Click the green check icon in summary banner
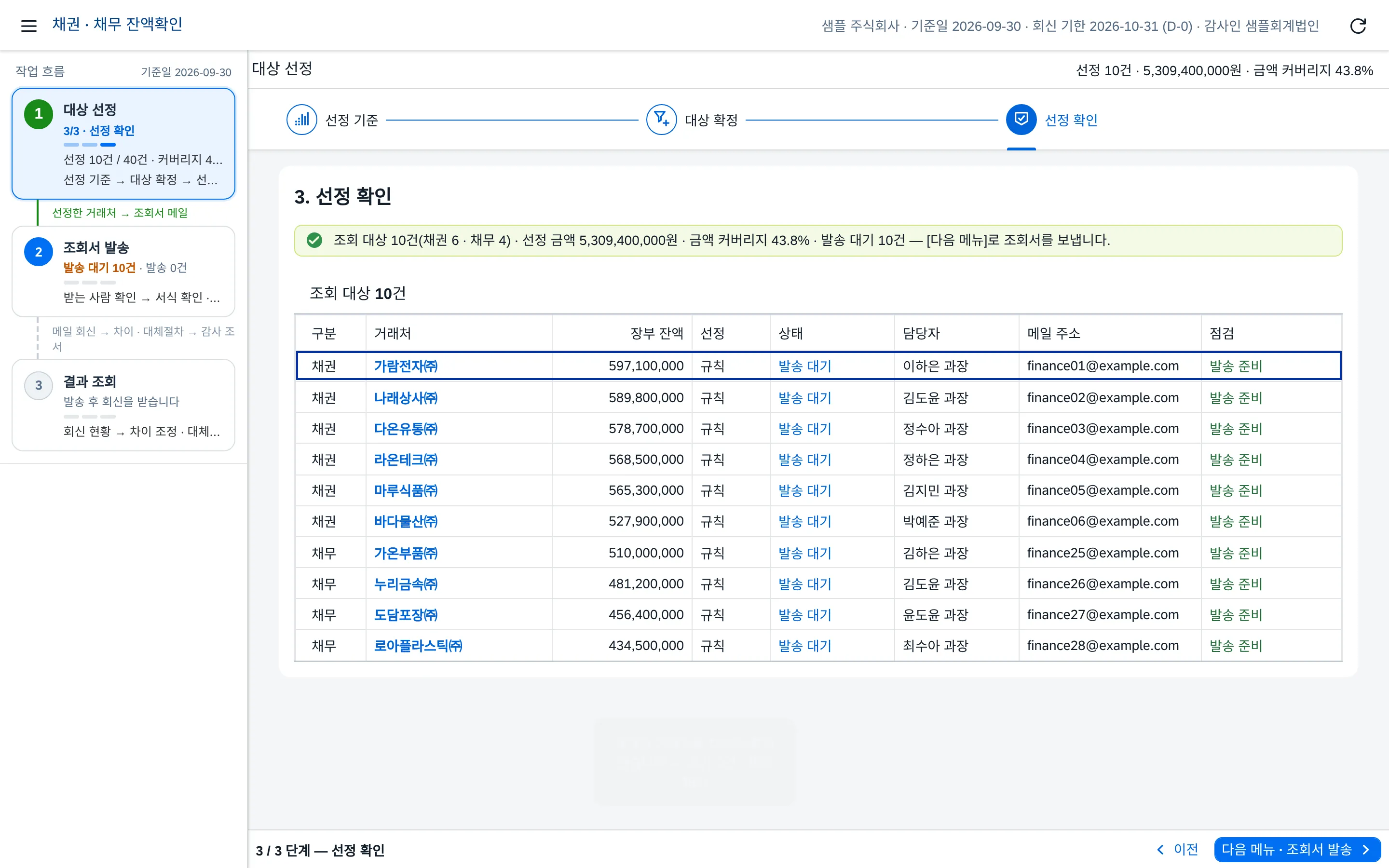Screen dimensions: 1389x868 click(x=314, y=240)
